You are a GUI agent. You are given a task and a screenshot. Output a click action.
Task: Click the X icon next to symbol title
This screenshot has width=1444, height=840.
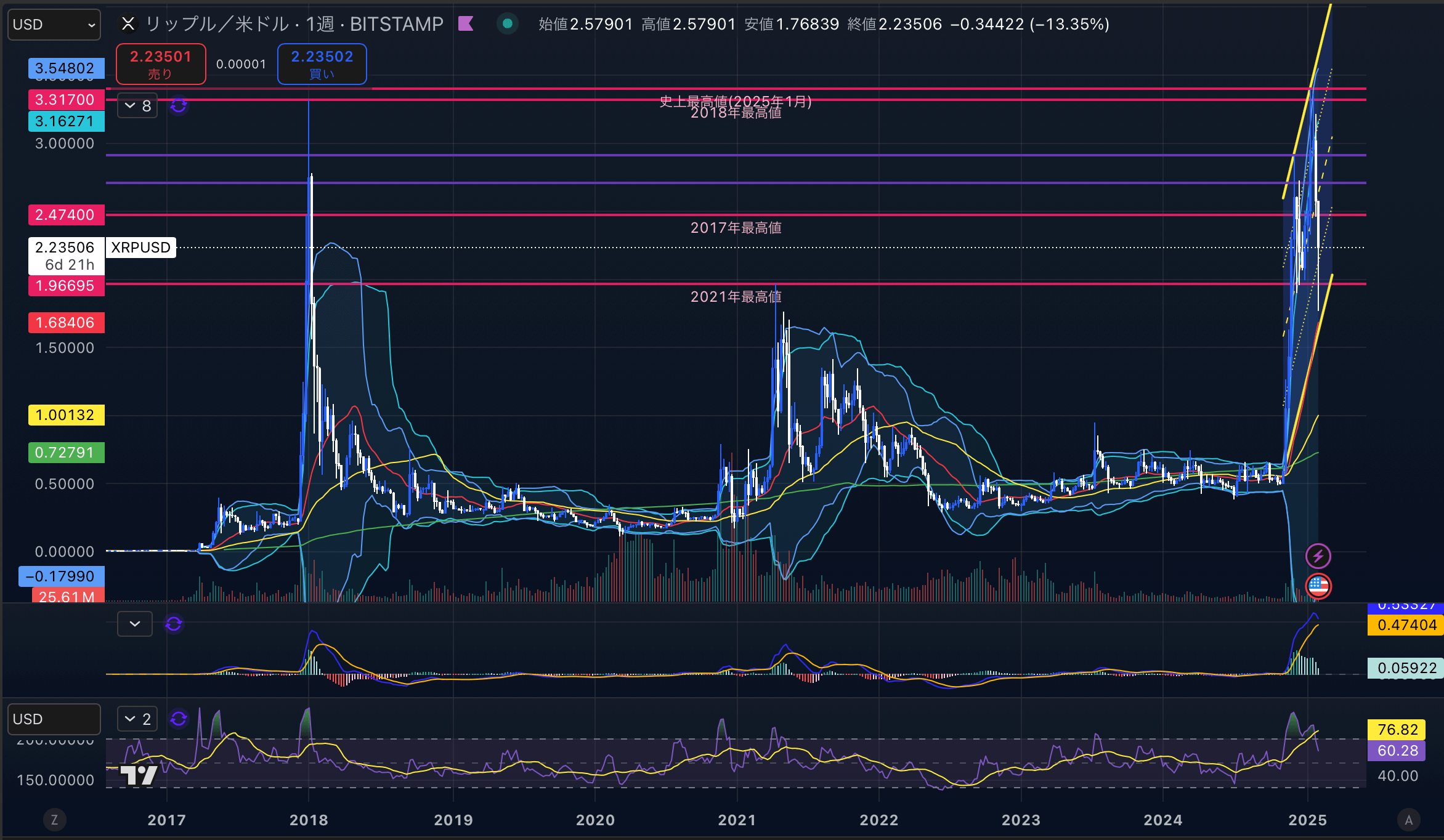click(x=128, y=24)
